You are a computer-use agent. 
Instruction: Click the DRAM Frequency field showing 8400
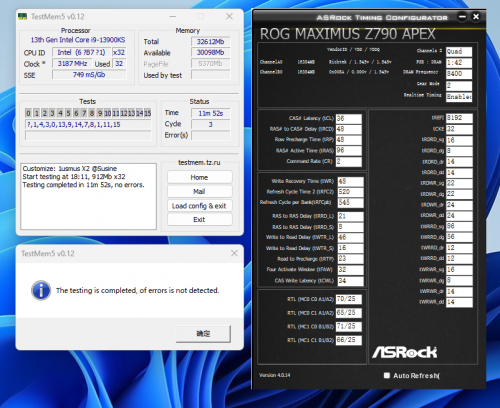coord(459,74)
